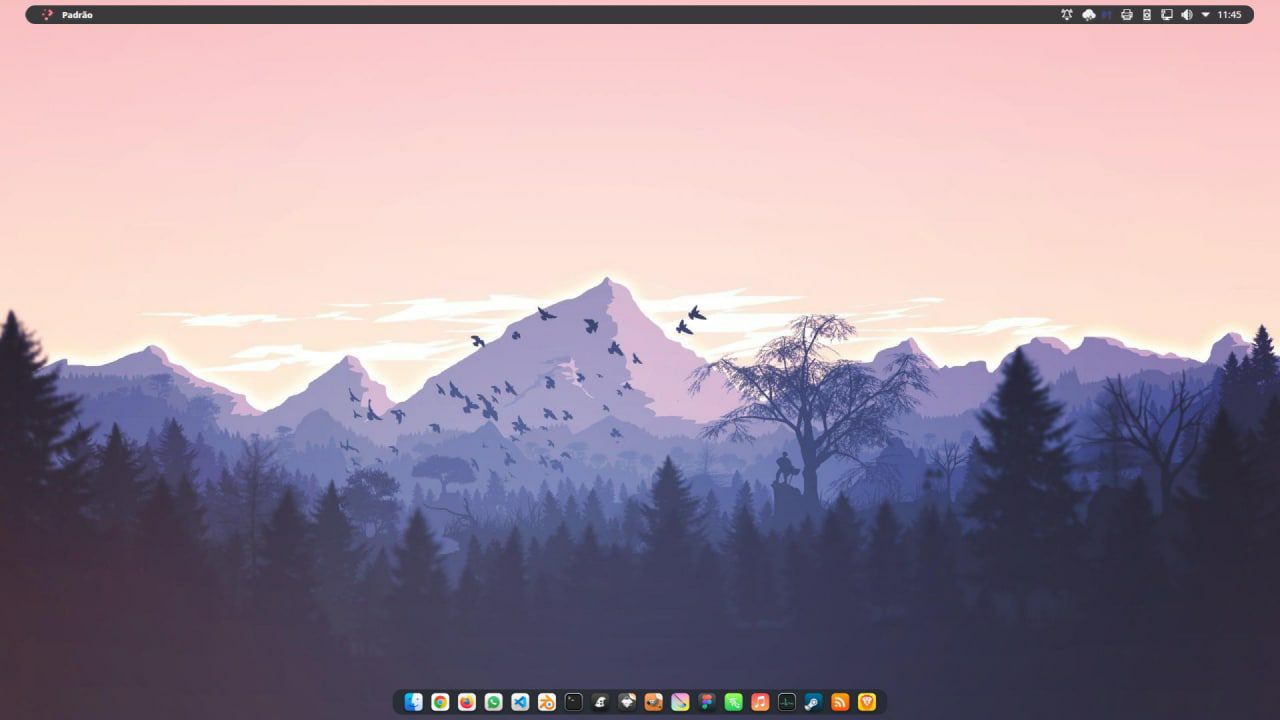Open WhatsApp from the dock
The height and width of the screenshot is (720, 1280).
coord(493,702)
